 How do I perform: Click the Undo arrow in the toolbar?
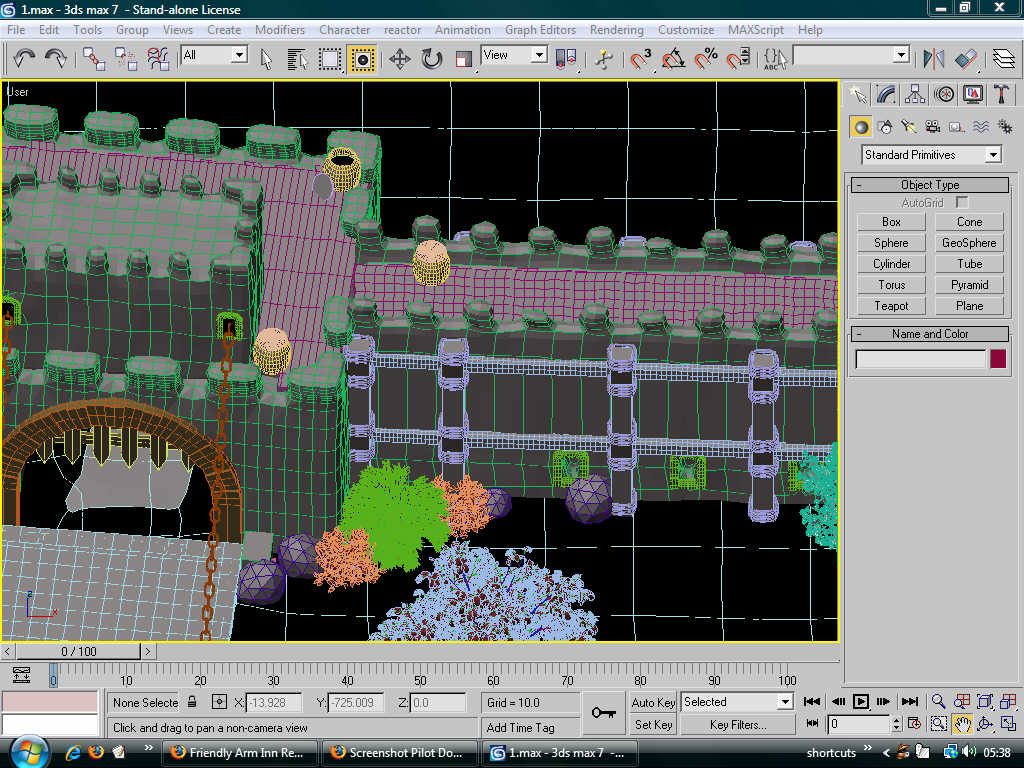coord(24,59)
